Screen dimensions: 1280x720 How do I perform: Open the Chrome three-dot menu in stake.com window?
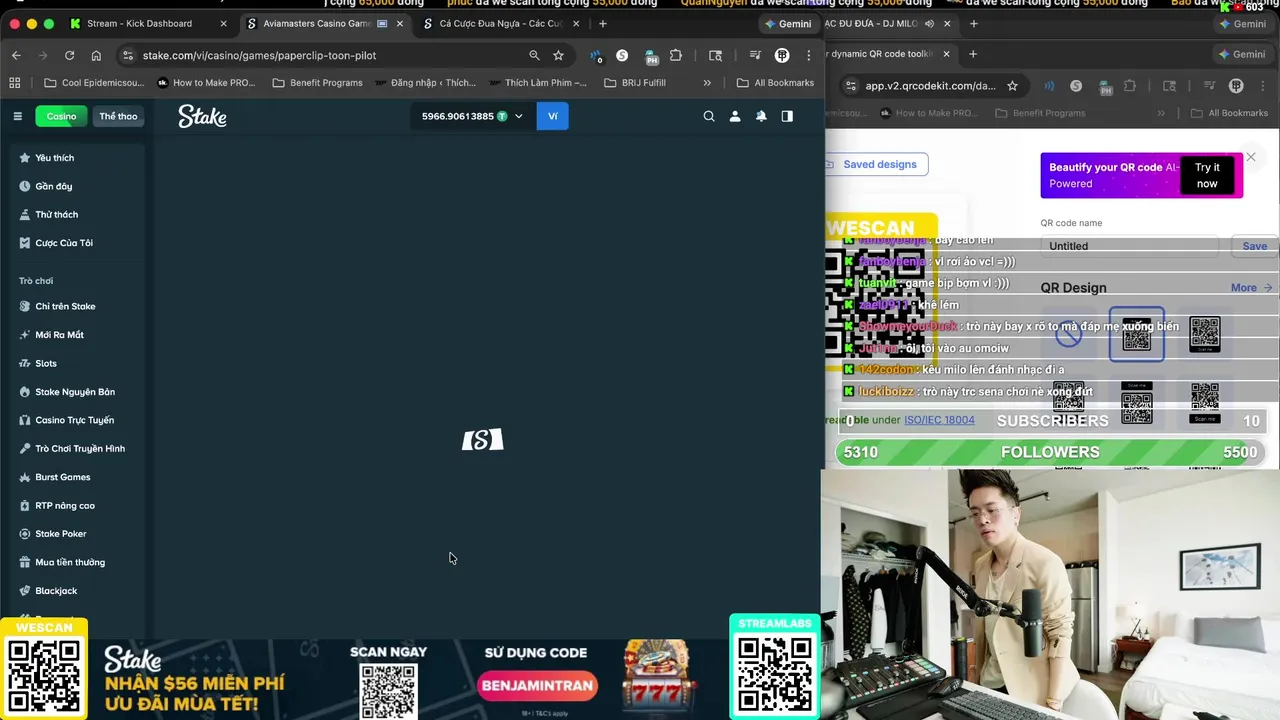[x=808, y=56]
